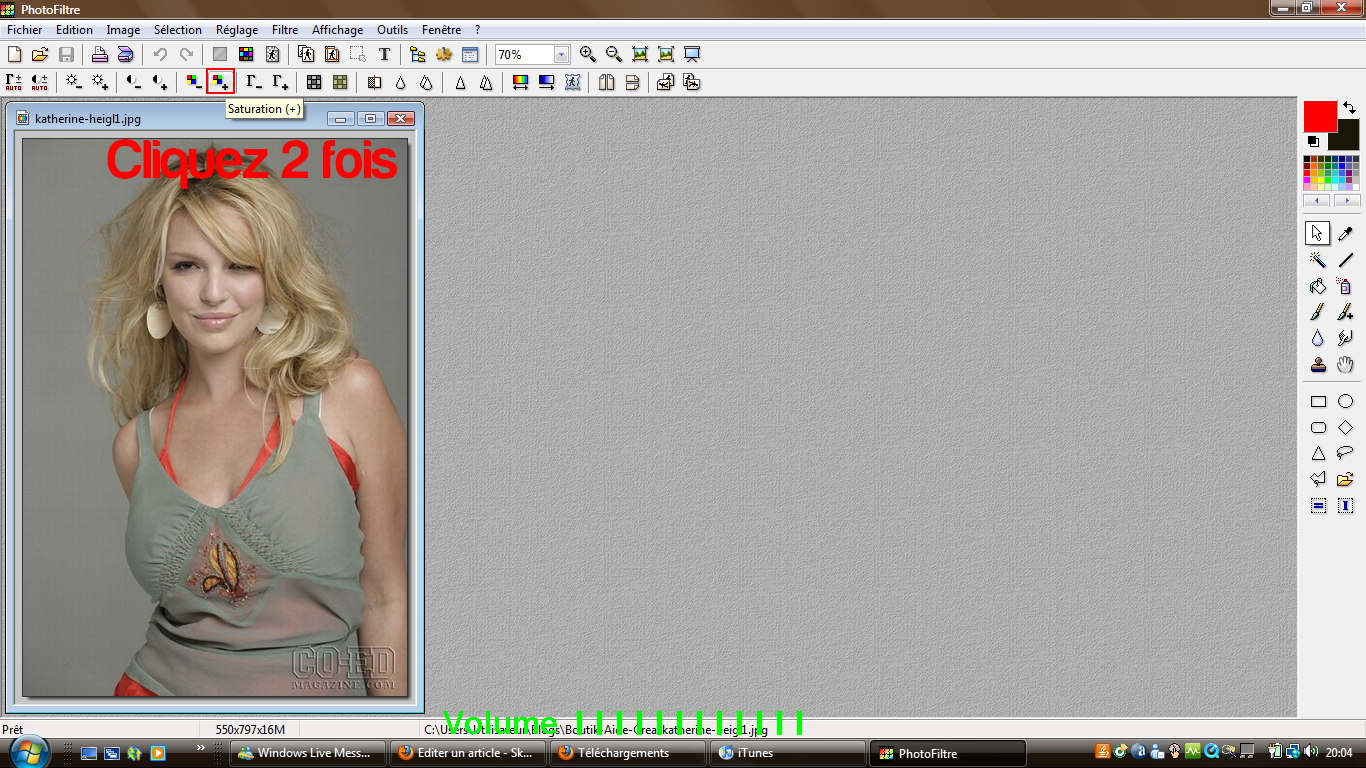
Task: Open the Fichier menu
Action: pyautogui.click(x=25, y=30)
